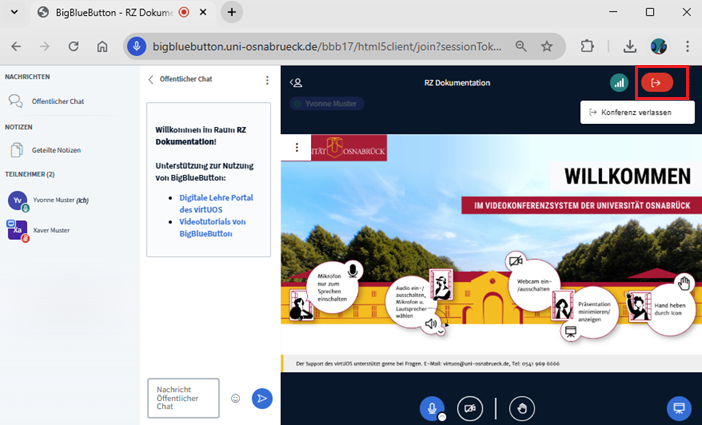702x425 pixels.
Task: Open browser extensions puzzle icon
Action: click(587, 46)
